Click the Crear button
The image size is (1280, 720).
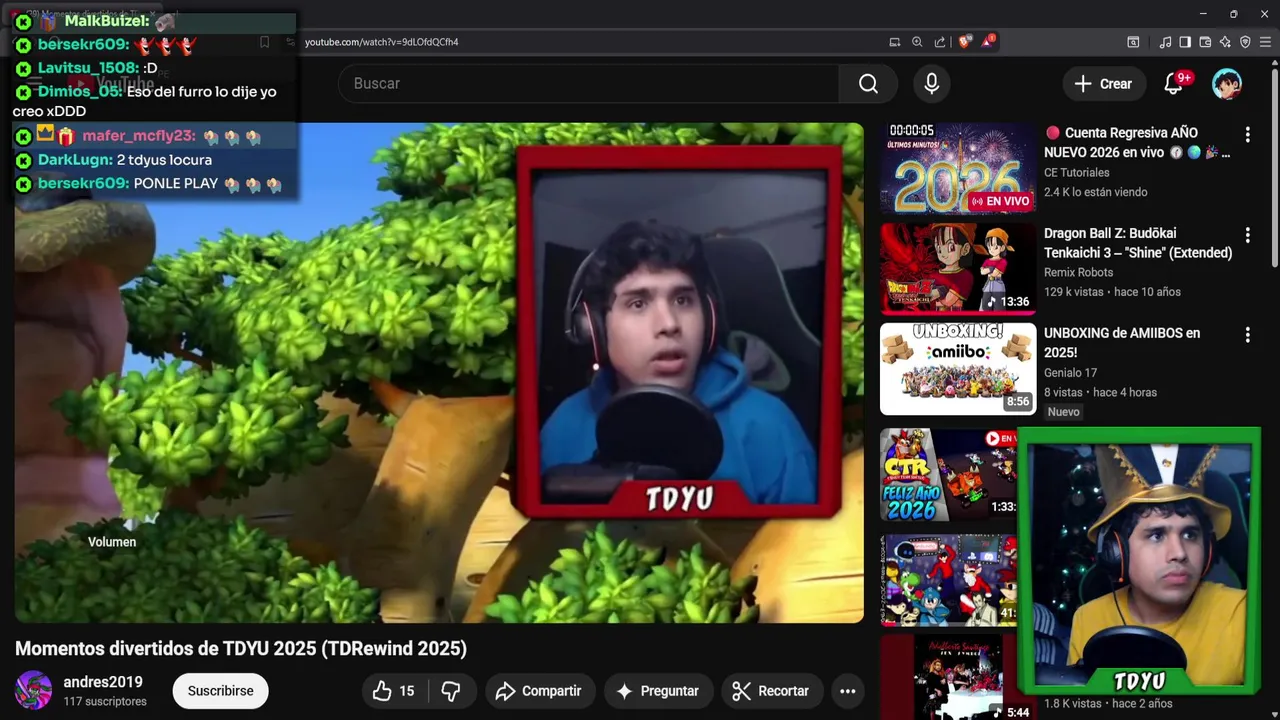[x=1104, y=84]
